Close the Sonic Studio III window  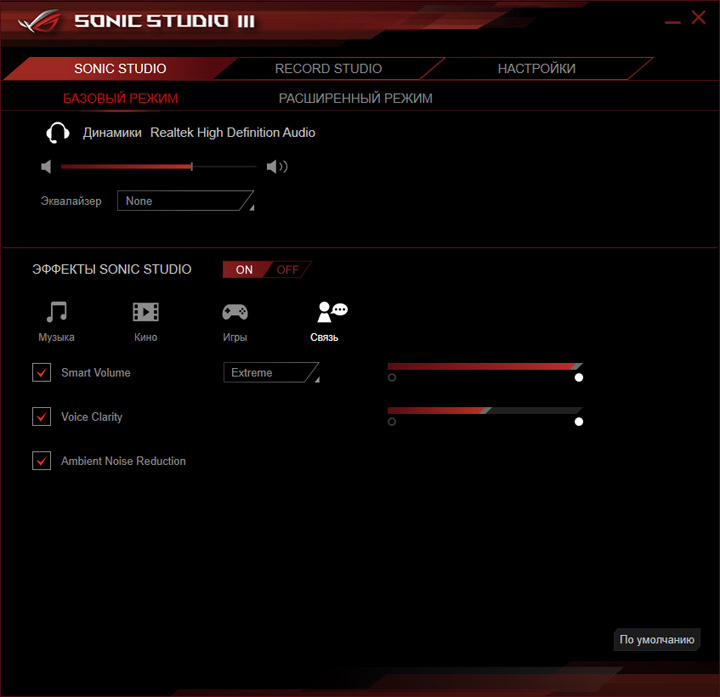point(698,18)
